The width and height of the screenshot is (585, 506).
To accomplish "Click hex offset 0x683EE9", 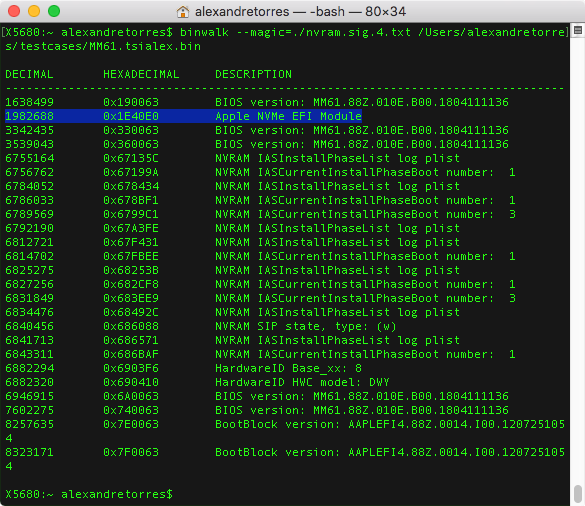I will 131,298.
